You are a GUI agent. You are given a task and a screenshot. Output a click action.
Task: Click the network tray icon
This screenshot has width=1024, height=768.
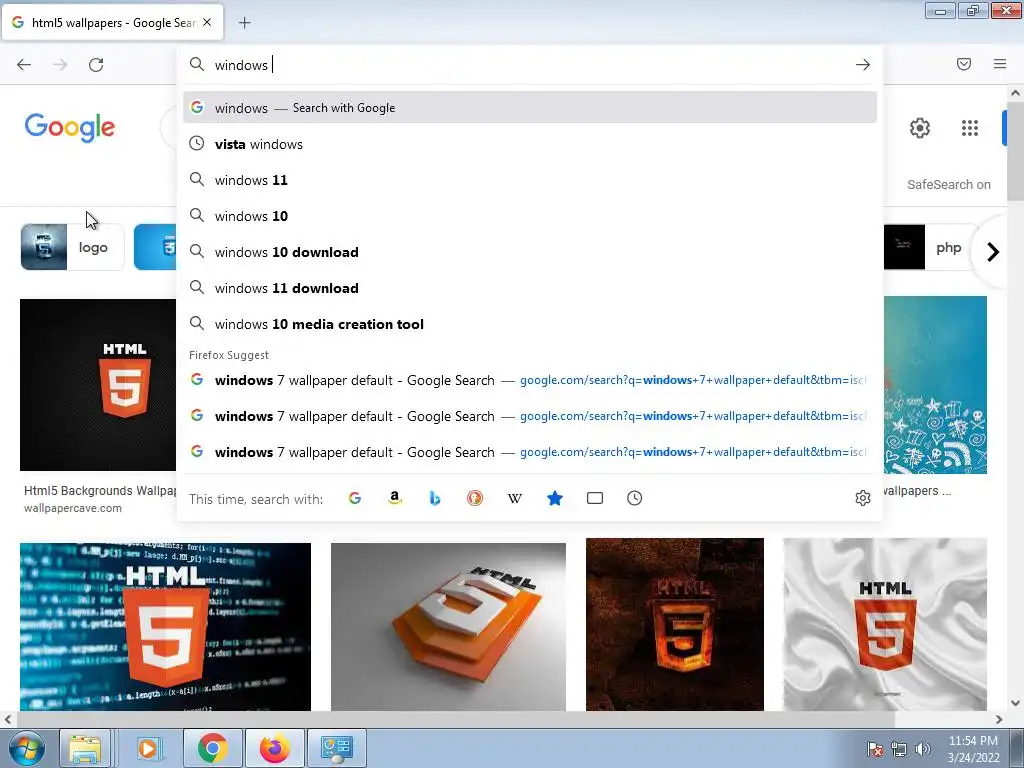pyautogui.click(x=899, y=750)
